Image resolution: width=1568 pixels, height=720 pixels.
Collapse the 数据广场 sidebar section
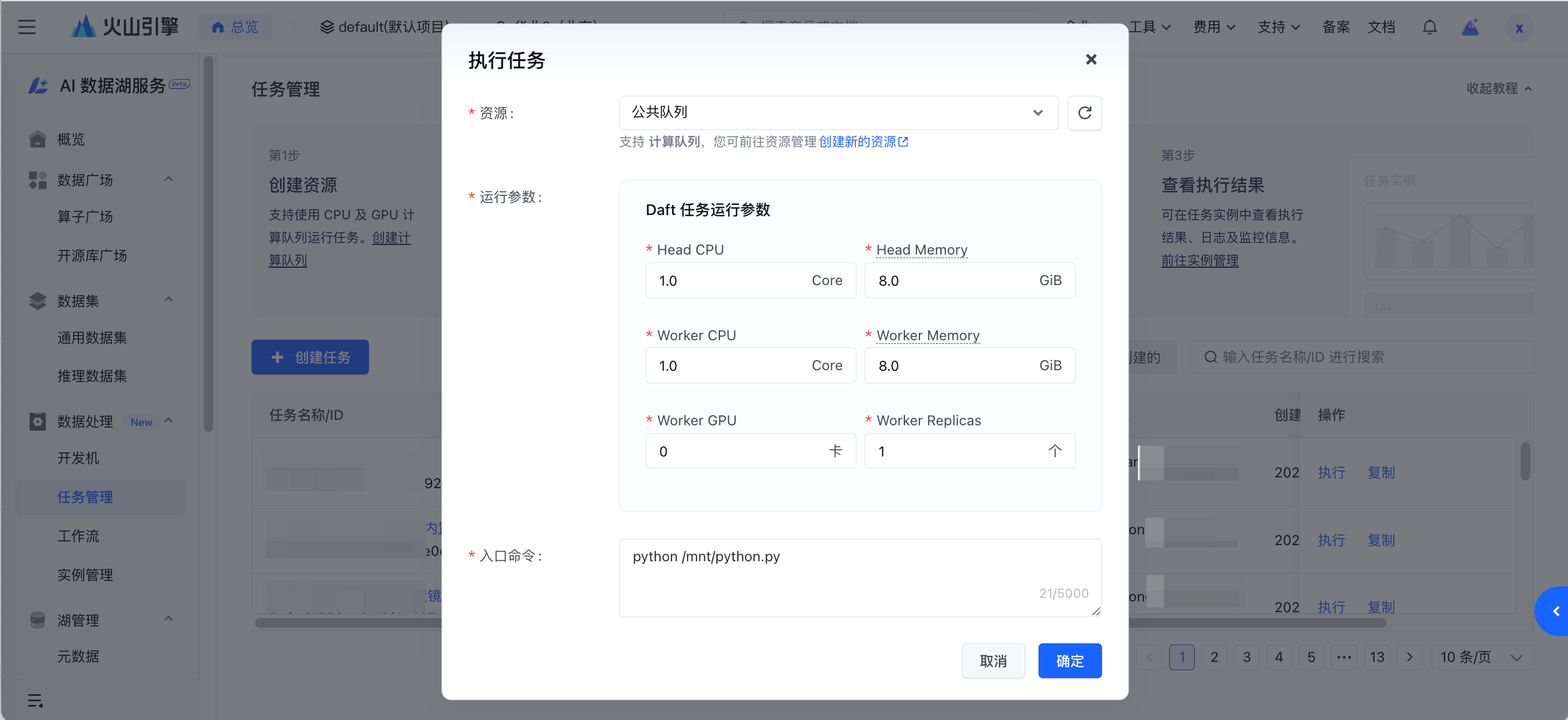coord(169,179)
